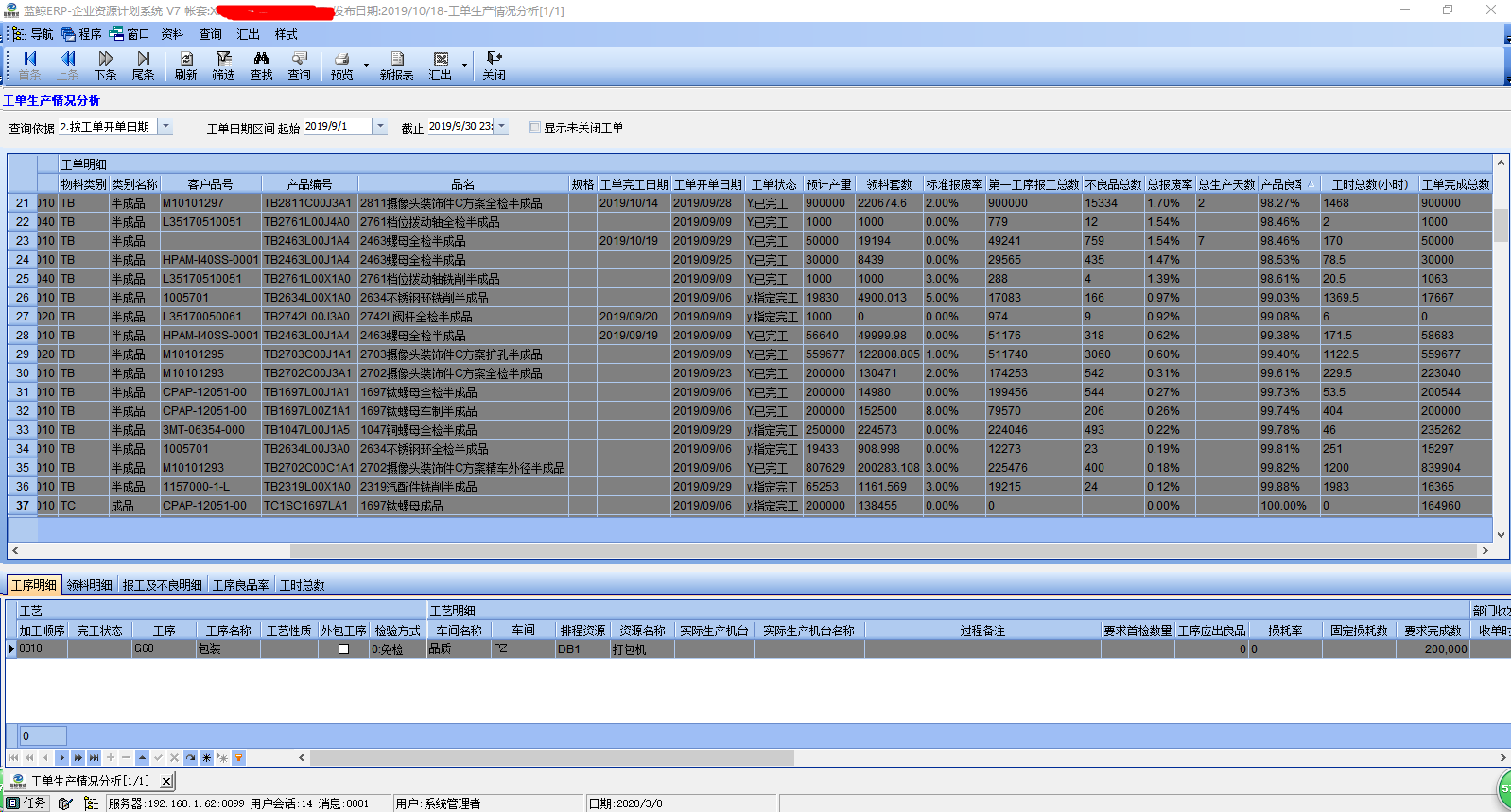Open the 截止 end date picker

(502, 126)
